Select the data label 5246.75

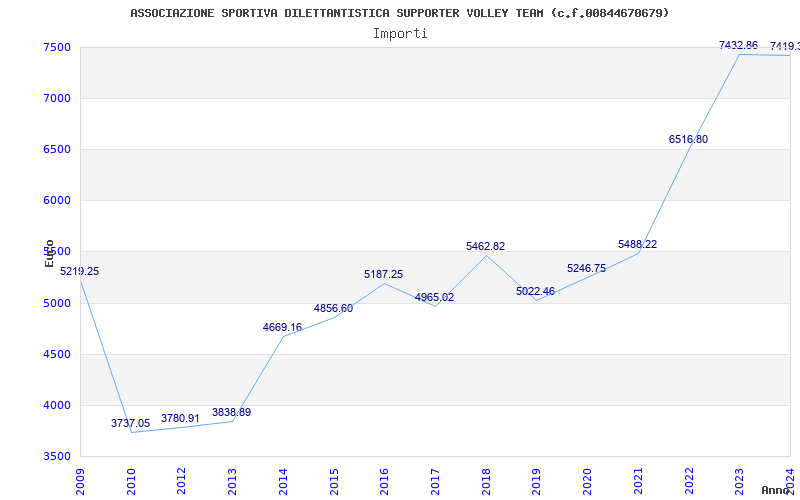(586, 268)
